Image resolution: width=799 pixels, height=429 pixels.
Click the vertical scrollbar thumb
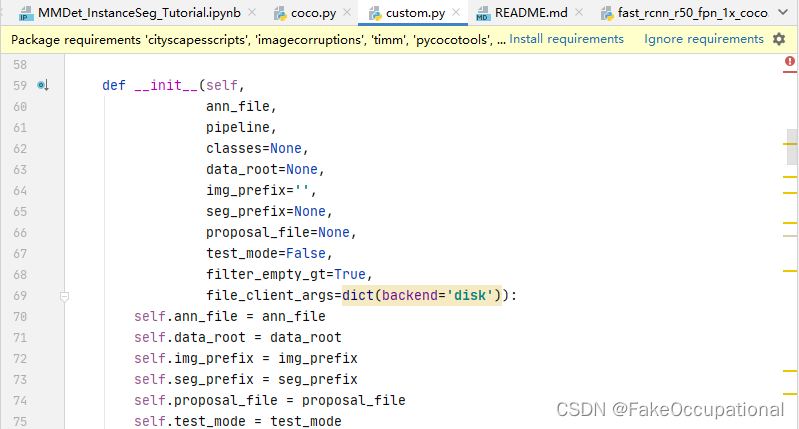[792, 147]
